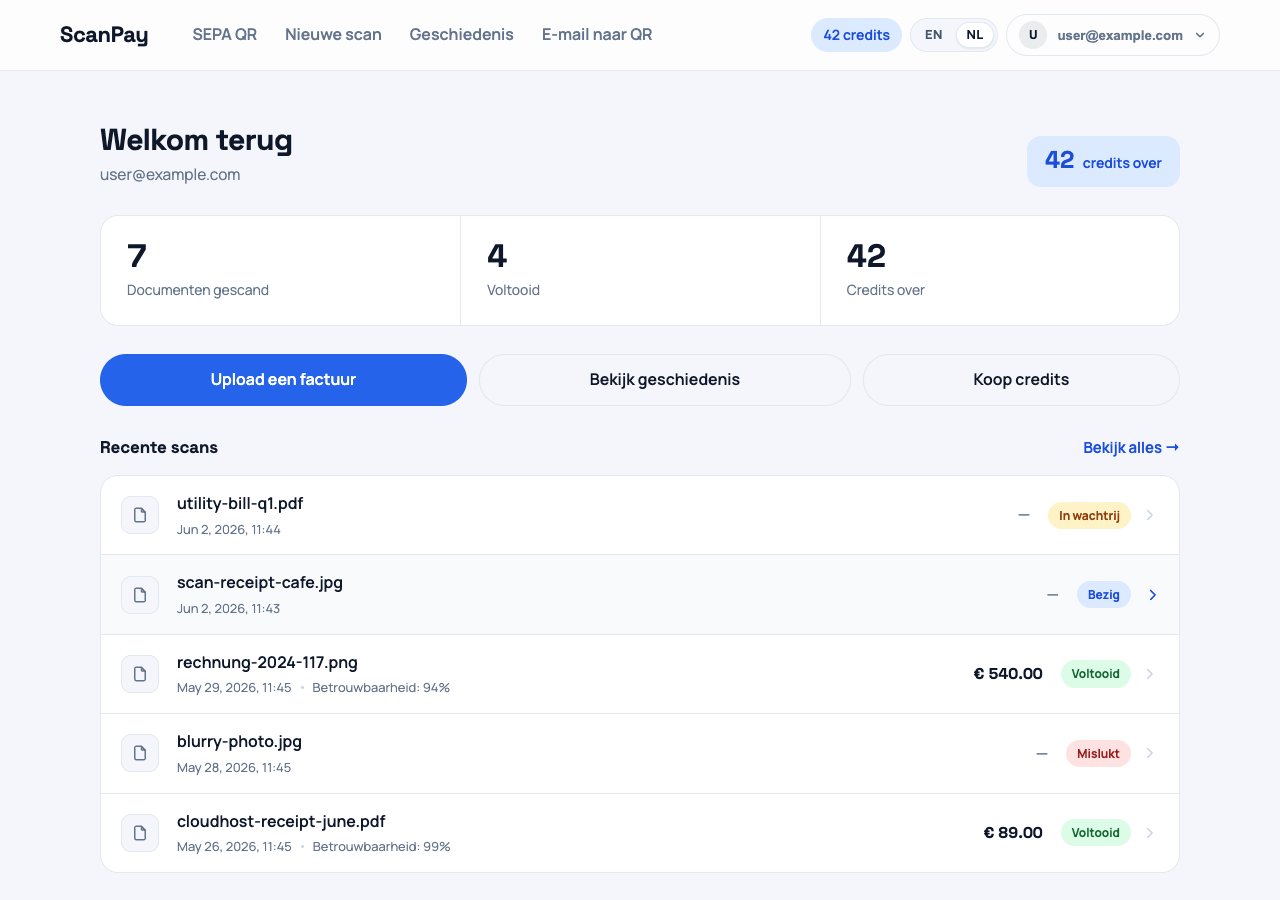Click the € 89.00 amount
This screenshot has width=1280, height=900.
tap(1013, 833)
